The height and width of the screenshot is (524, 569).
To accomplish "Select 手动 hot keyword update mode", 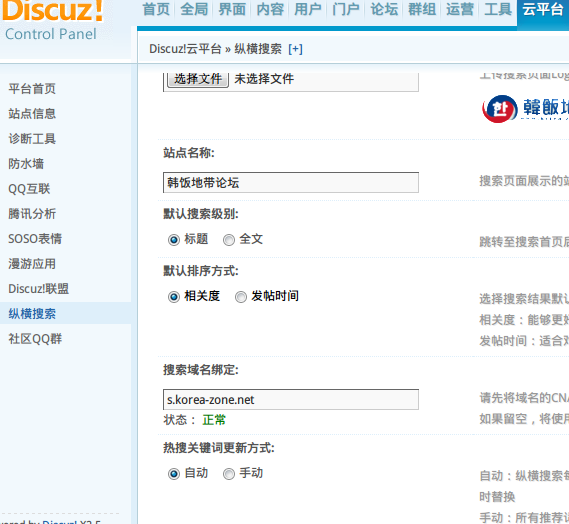I will [x=229, y=474].
